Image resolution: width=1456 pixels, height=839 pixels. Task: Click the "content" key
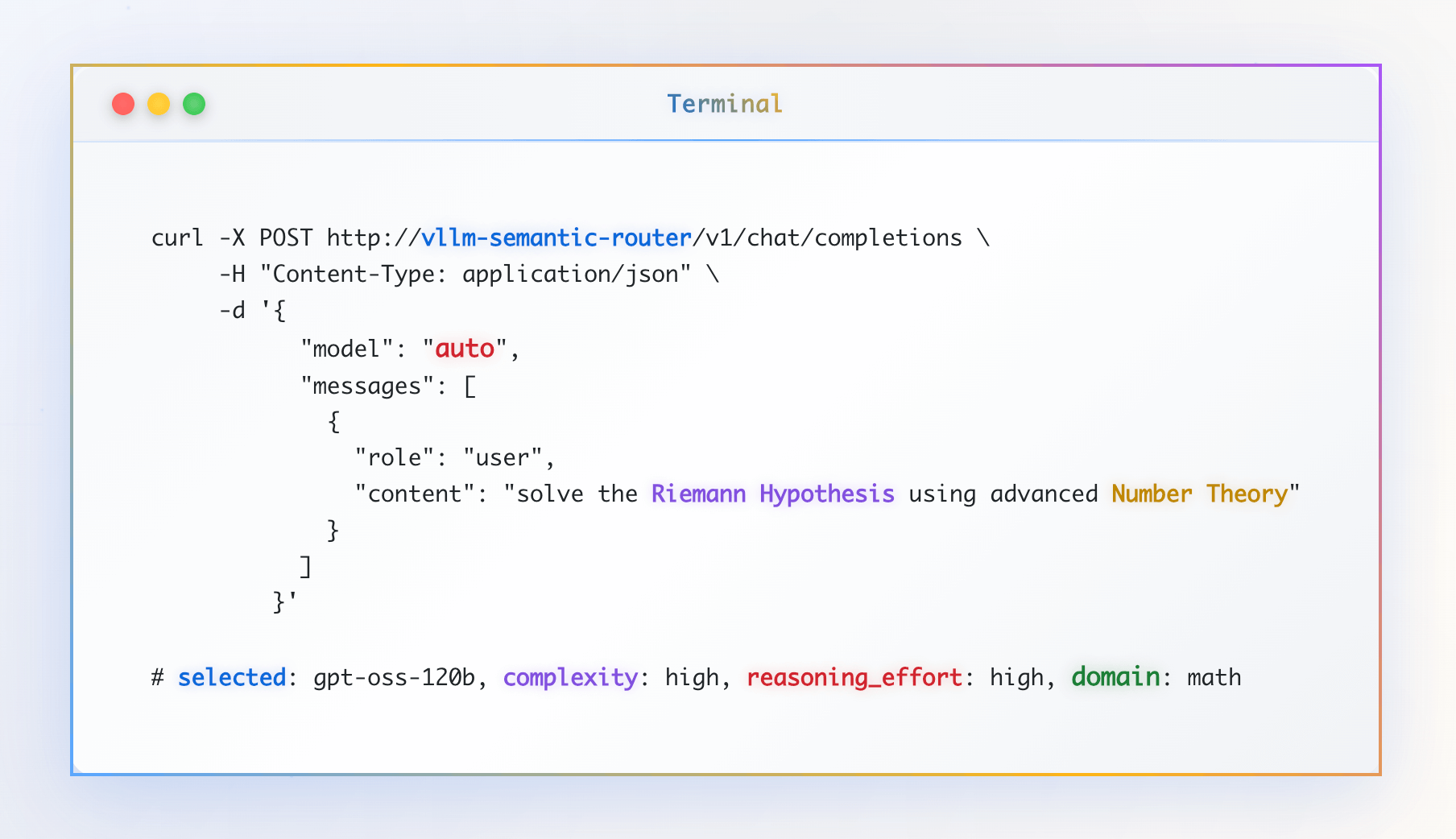[x=415, y=494]
